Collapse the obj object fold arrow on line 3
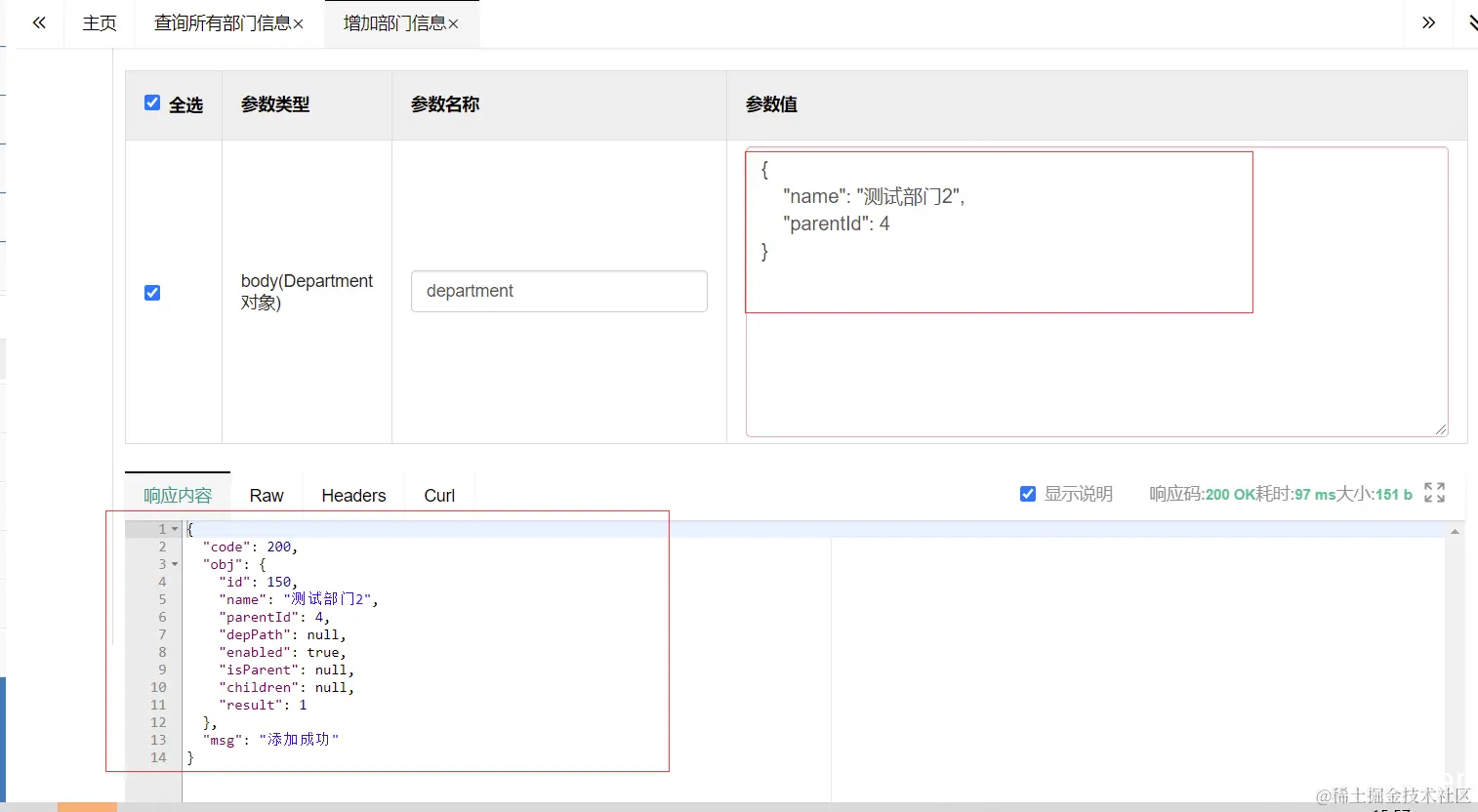 coord(173,563)
